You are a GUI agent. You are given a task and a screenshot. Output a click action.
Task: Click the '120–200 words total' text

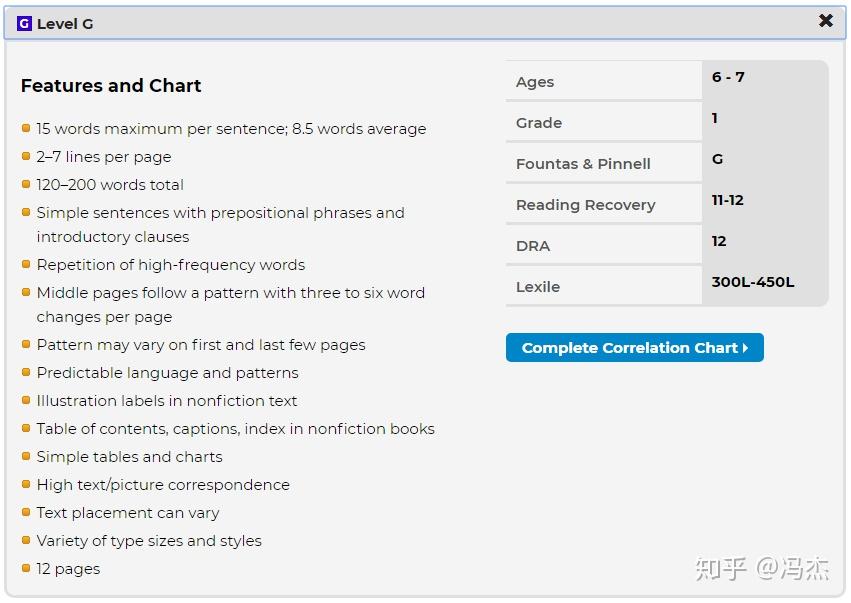110,185
